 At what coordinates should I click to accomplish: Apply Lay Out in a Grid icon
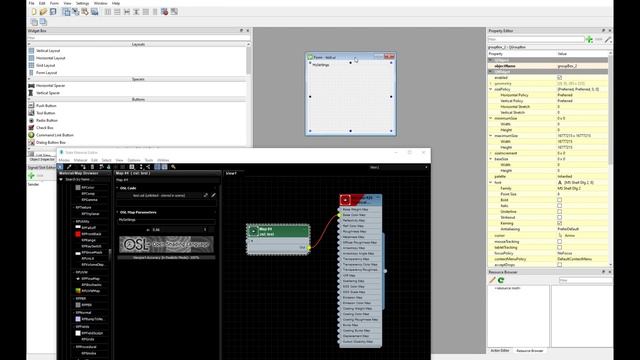(x=146, y=12)
